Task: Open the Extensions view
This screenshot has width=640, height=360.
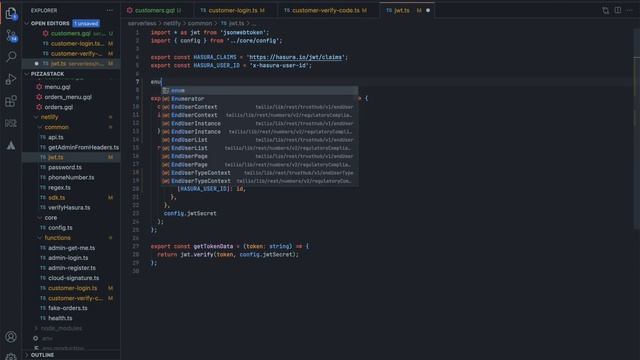Action: (x=11, y=101)
